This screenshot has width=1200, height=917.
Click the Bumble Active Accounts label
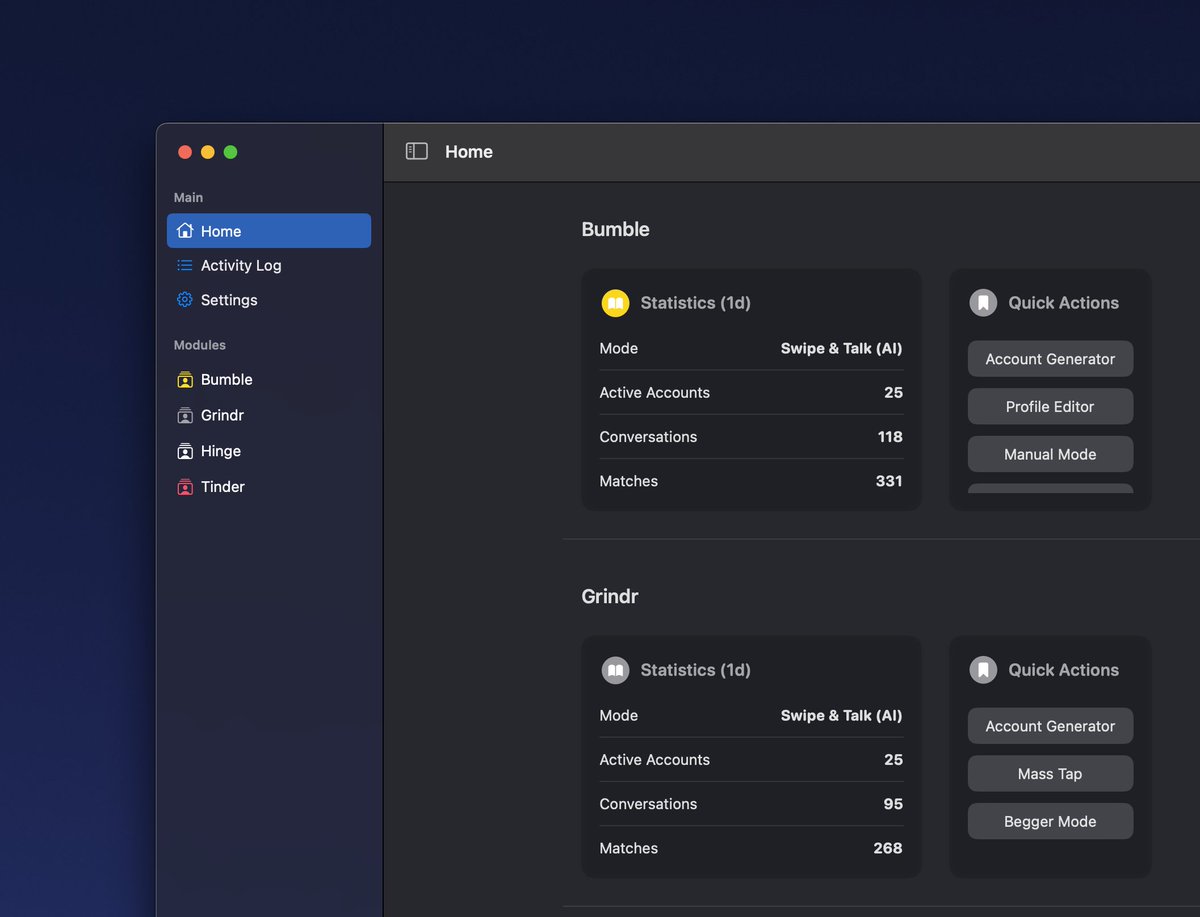click(654, 392)
